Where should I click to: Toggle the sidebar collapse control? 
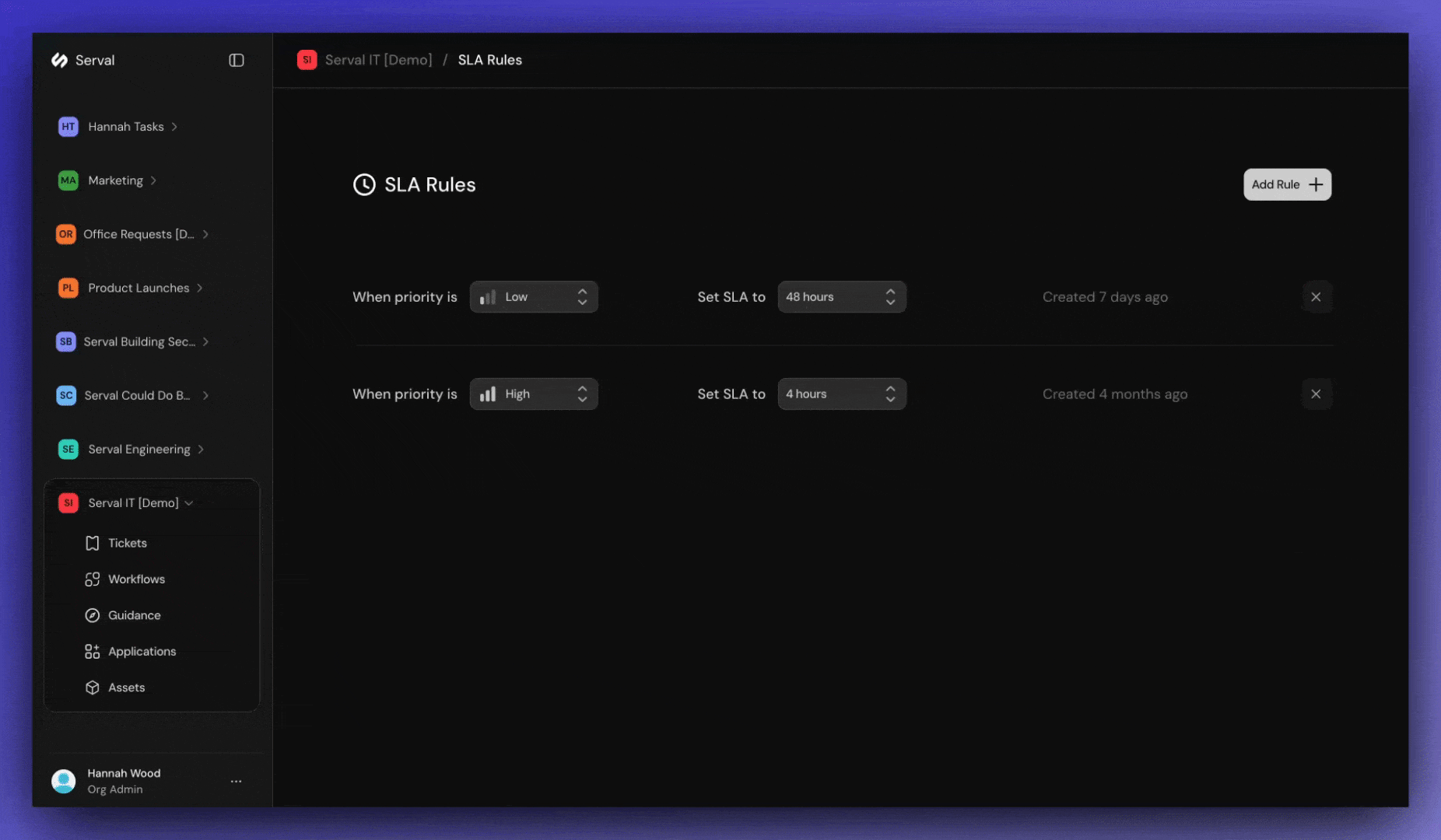pos(236,60)
